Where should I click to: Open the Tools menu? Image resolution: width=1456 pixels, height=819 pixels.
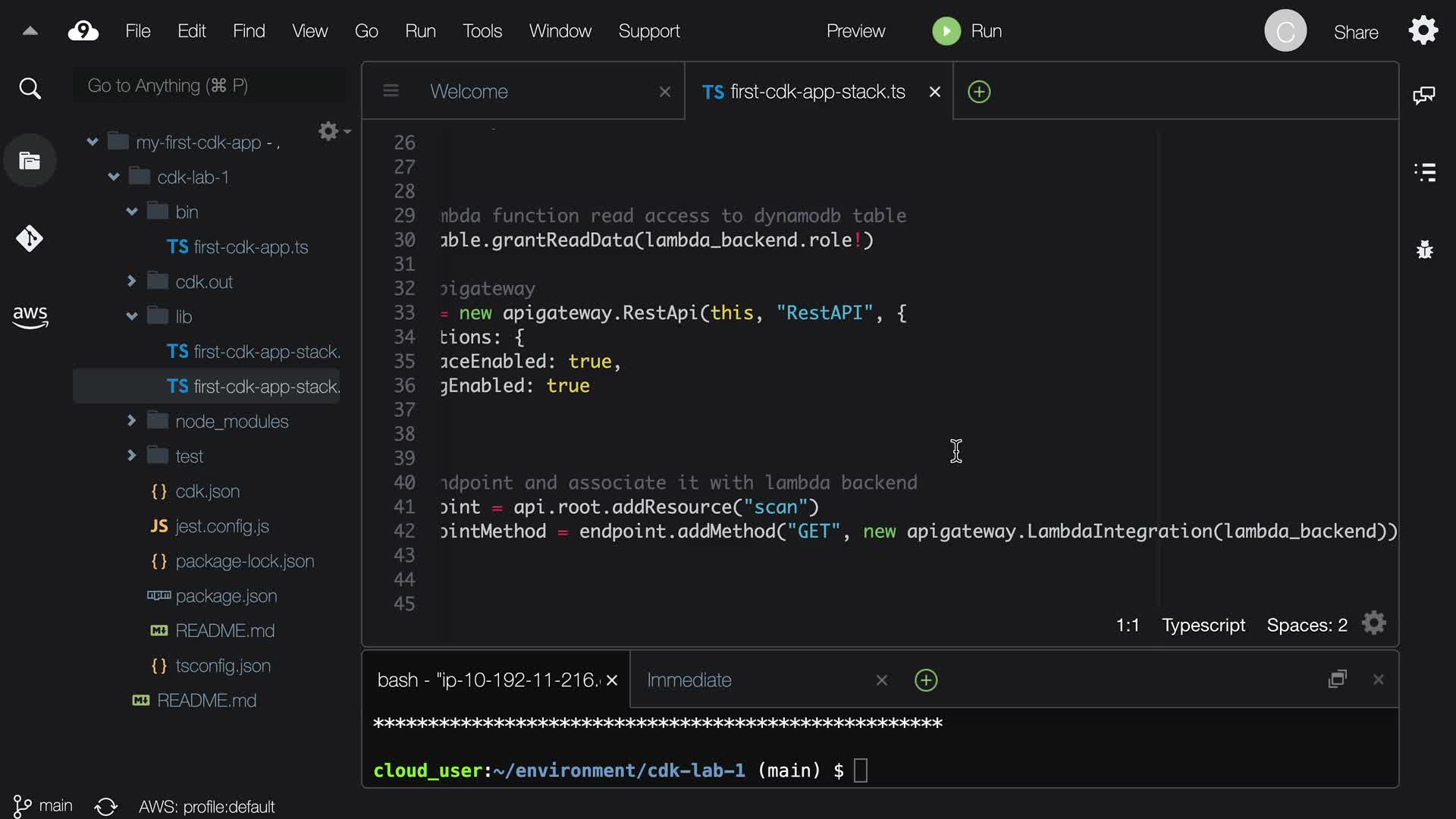pyautogui.click(x=482, y=31)
